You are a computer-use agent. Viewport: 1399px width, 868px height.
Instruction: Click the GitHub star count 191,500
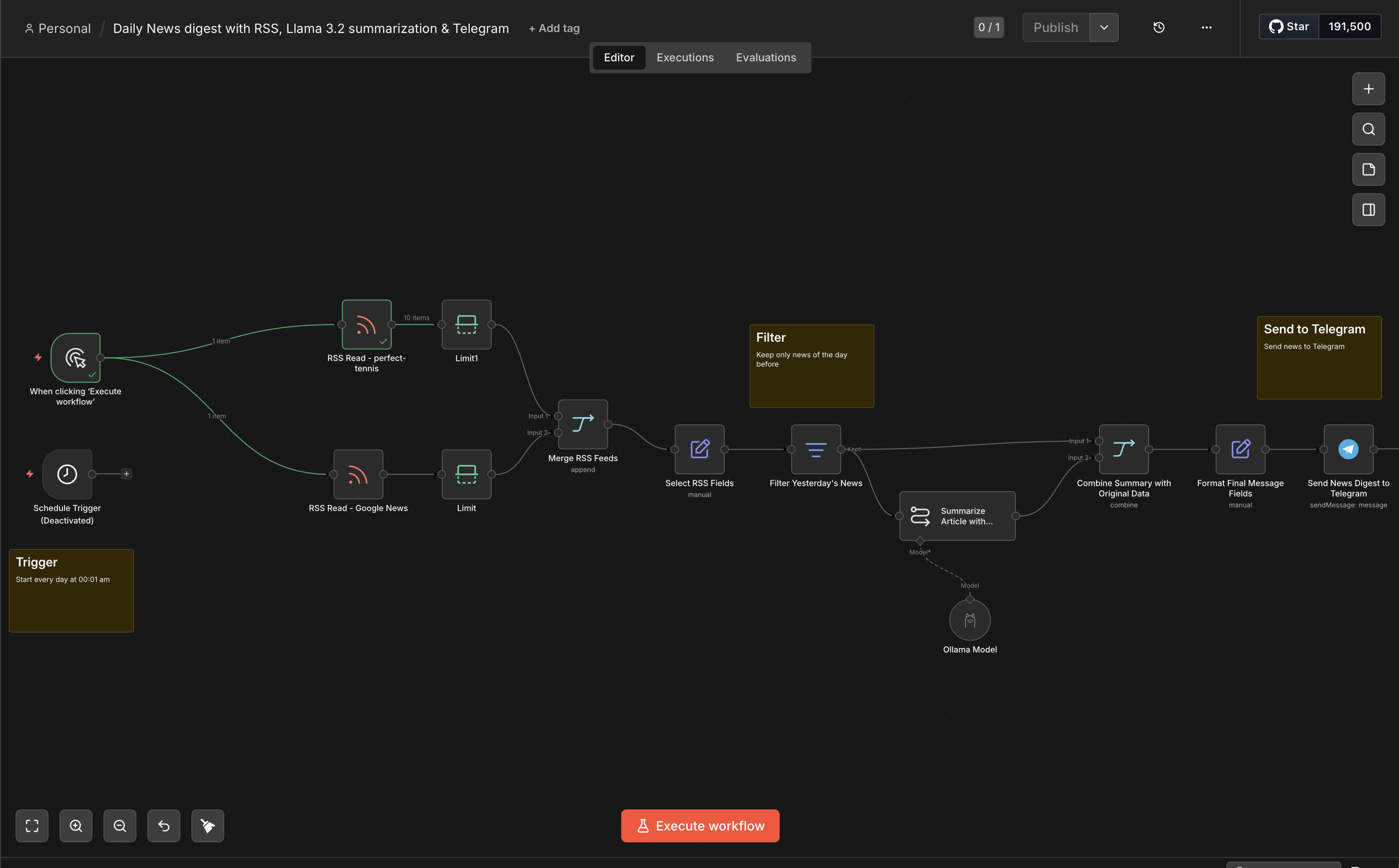point(1350,27)
